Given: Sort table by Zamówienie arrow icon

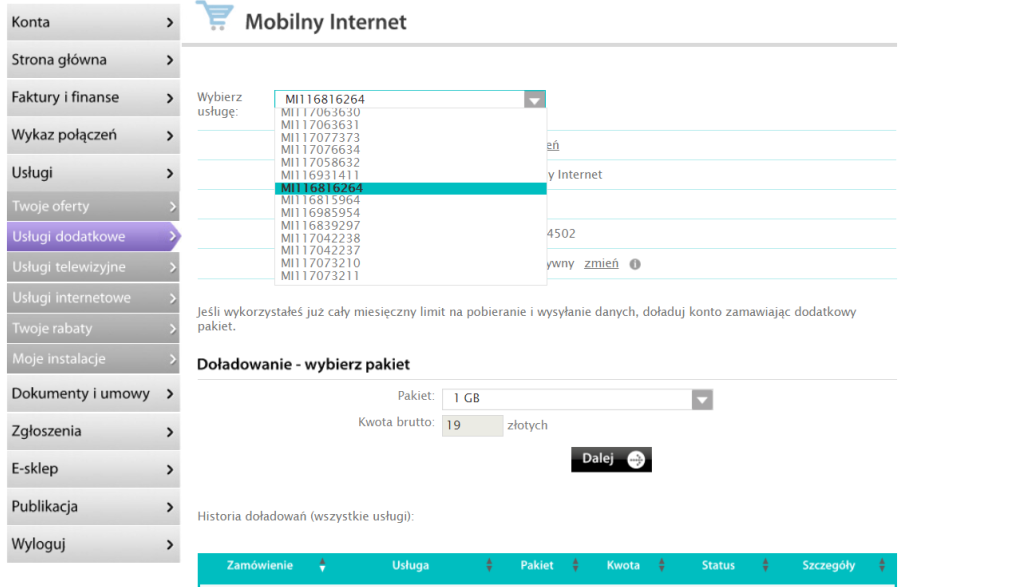Looking at the screenshot, I should tap(322, 566).
